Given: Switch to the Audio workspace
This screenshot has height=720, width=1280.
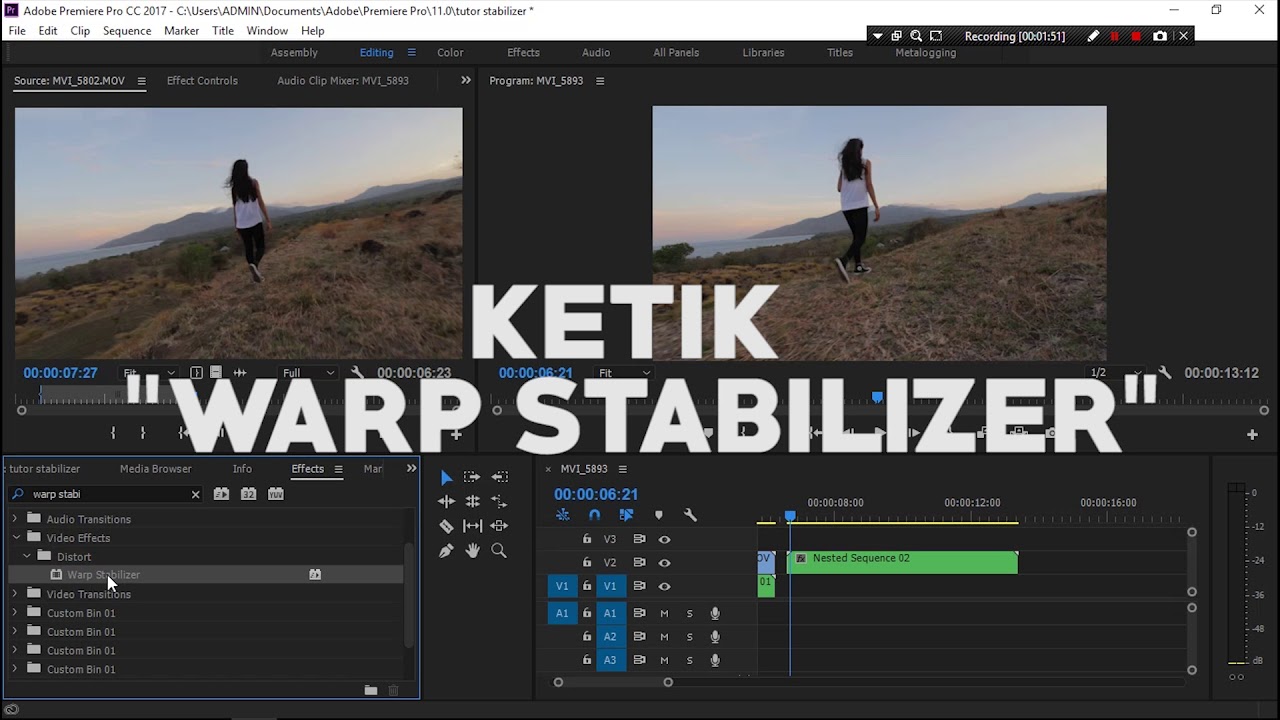Looking at the screenshot, I should pyautogui.click(x=596, y=53).
